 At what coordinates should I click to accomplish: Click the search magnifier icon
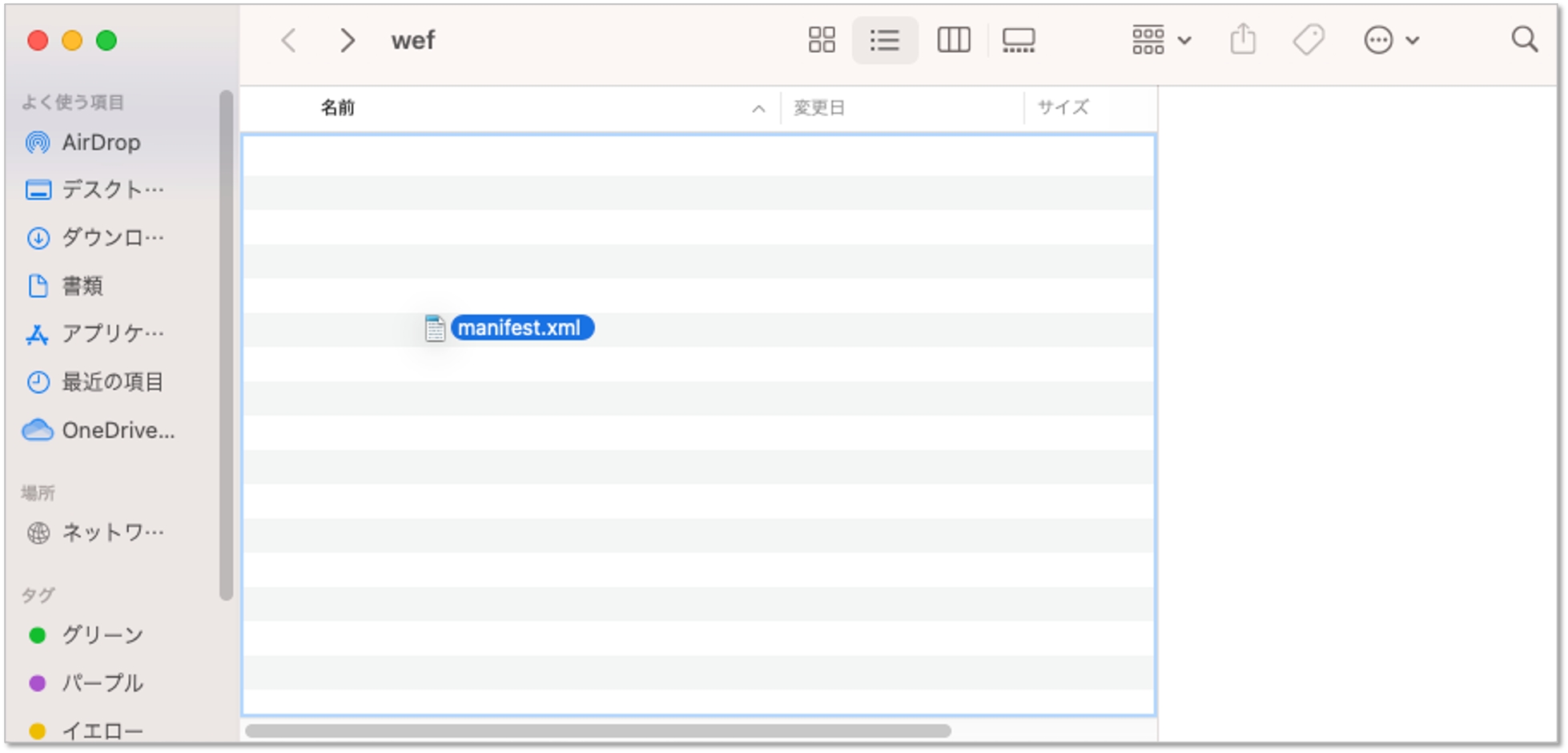(x=1524, y=40)
